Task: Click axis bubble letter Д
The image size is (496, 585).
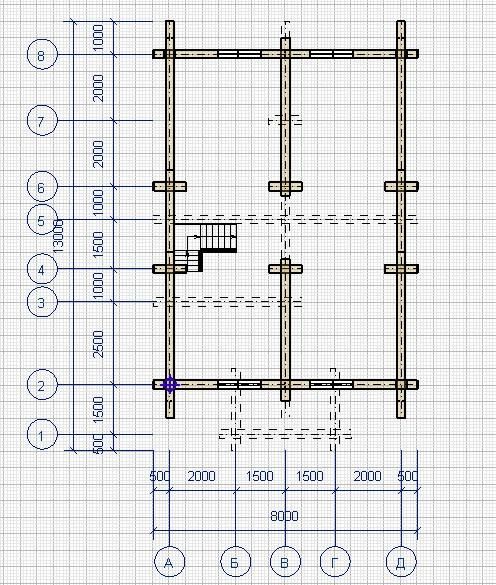Action: (x=401, y=562)
